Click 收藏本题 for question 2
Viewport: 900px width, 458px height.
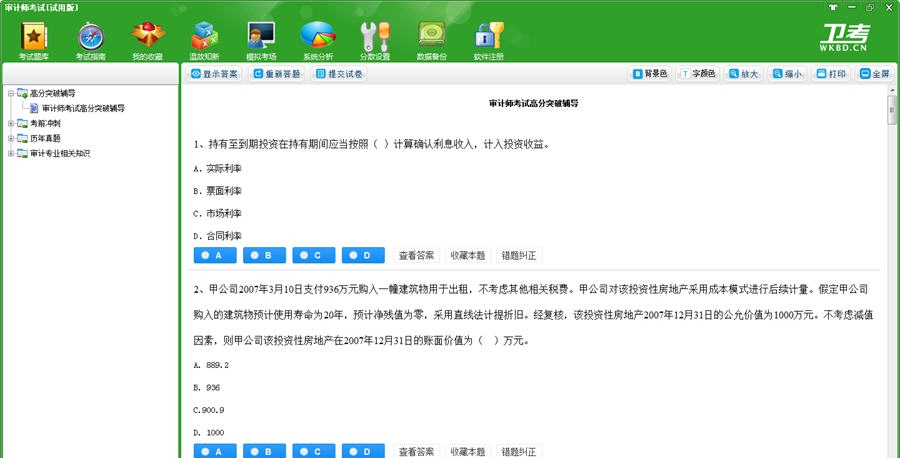pos(468,451)
